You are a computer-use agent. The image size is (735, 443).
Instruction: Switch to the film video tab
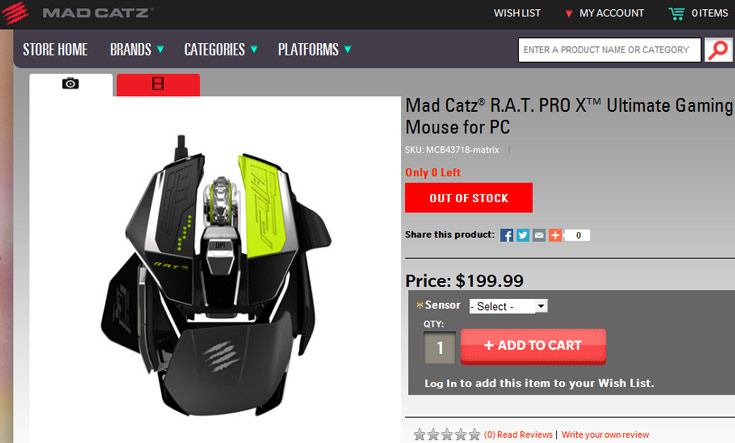click(x=158, y=84)
